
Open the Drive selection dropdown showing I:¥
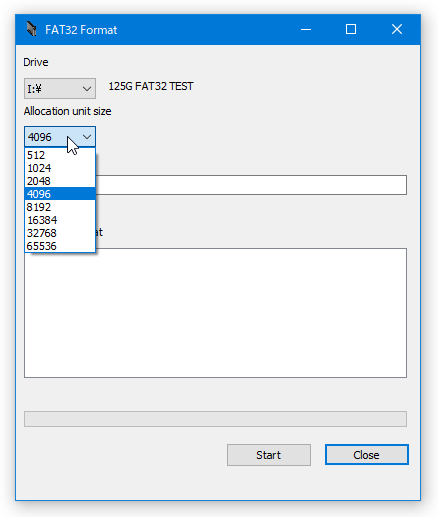60,89
